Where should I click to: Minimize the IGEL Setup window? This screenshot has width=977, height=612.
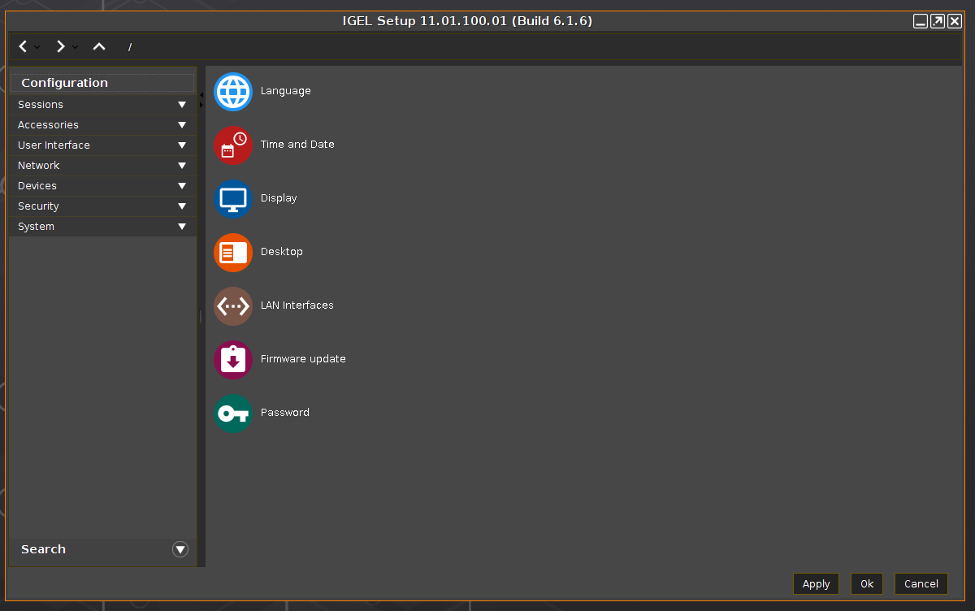point(920,22)
